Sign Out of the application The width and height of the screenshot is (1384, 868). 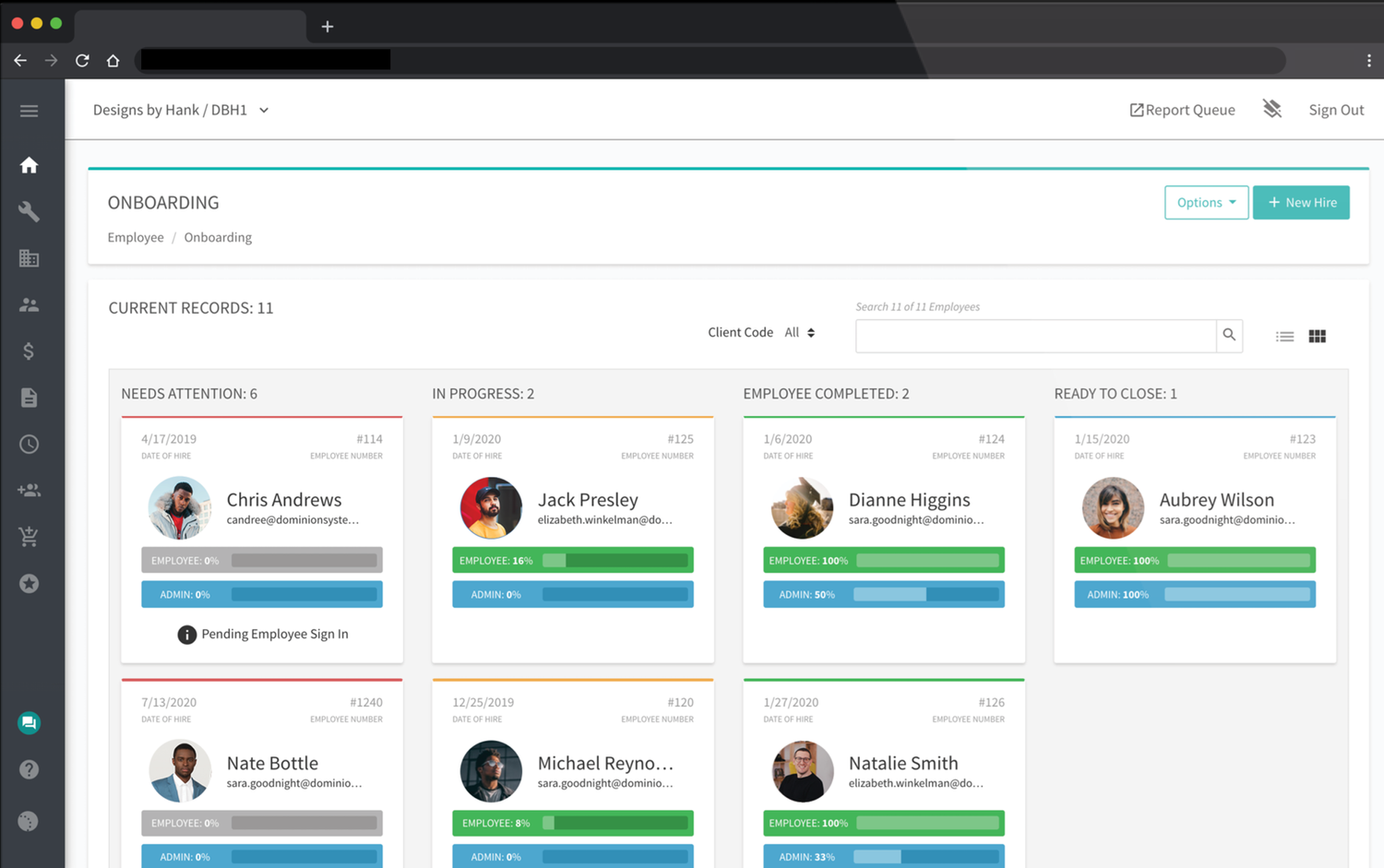tap(1336, 110)
